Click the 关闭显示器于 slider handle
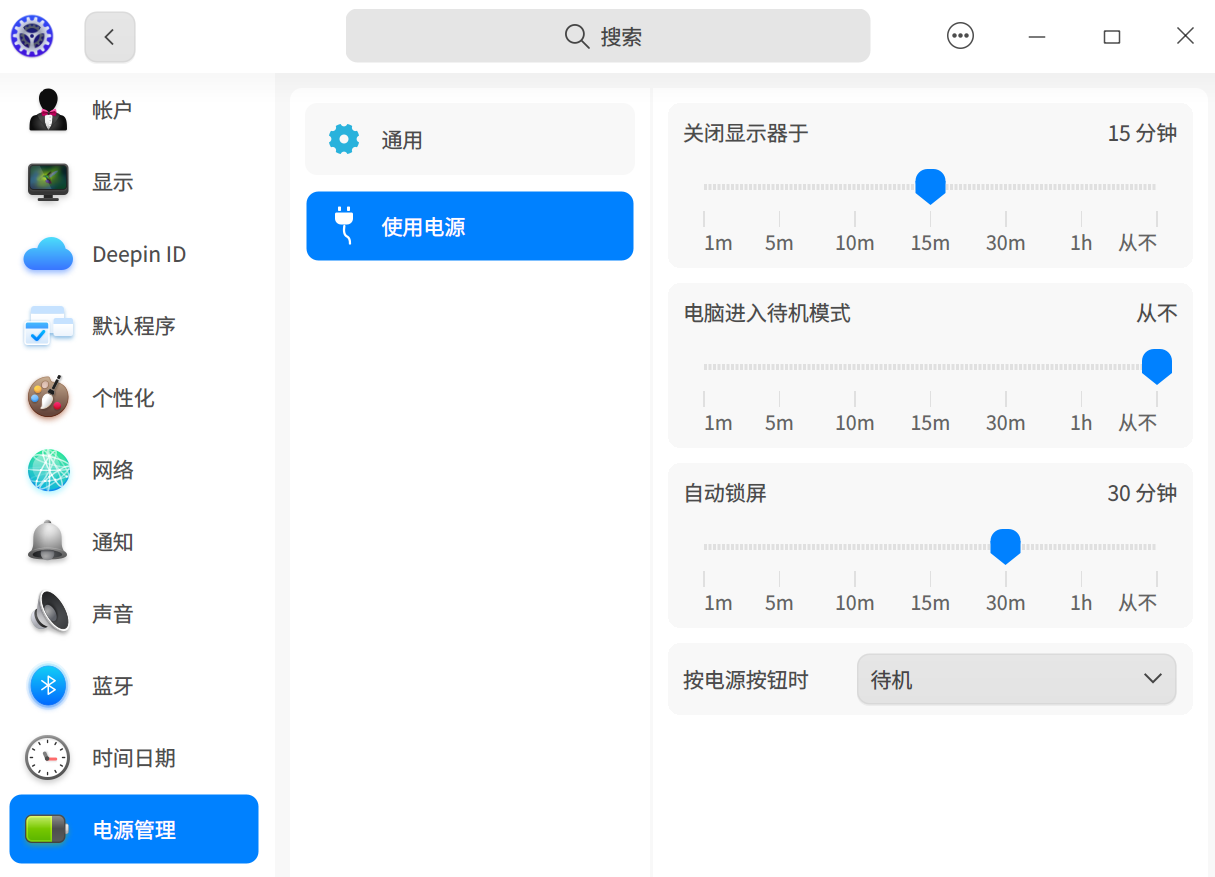Screen dimensions: 1215x877 pyautogui.click(x=930, y=186)
